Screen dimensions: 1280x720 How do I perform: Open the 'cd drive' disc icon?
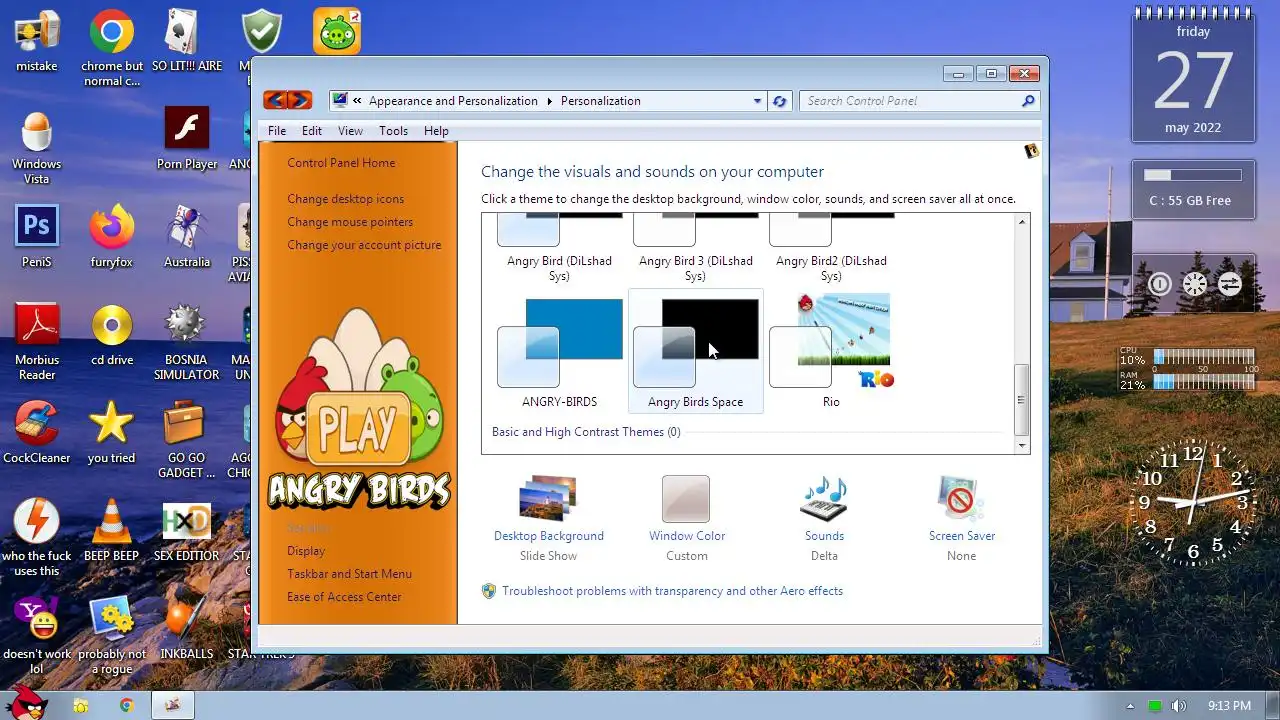(x=112, y=335)
